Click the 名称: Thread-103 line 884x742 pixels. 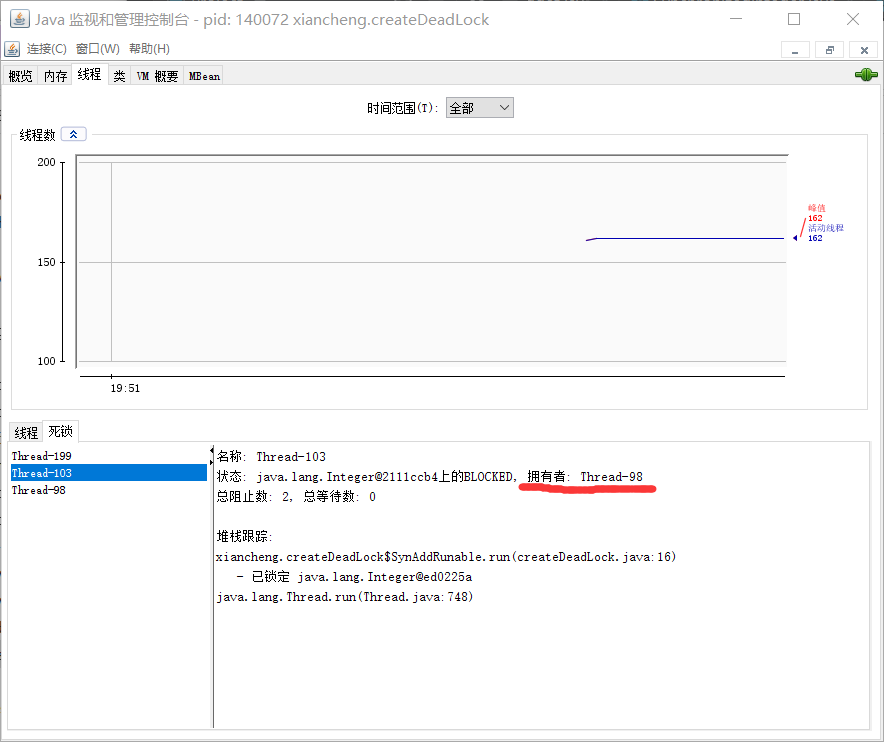(x=271, y=457)
